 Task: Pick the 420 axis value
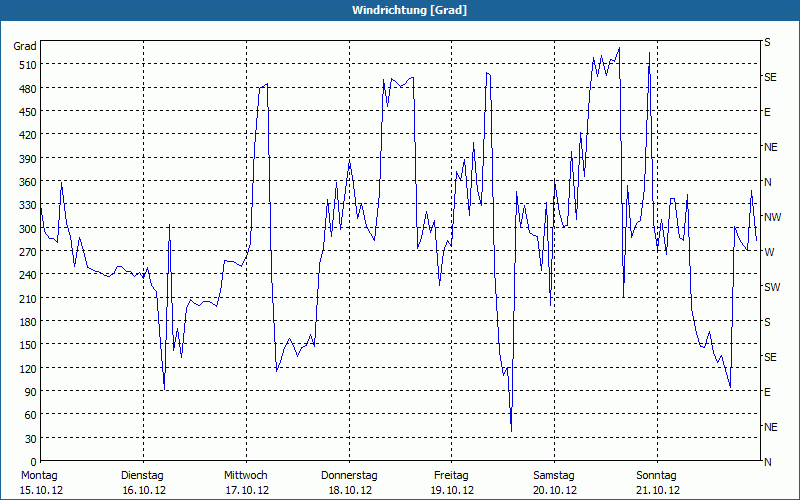28,135
